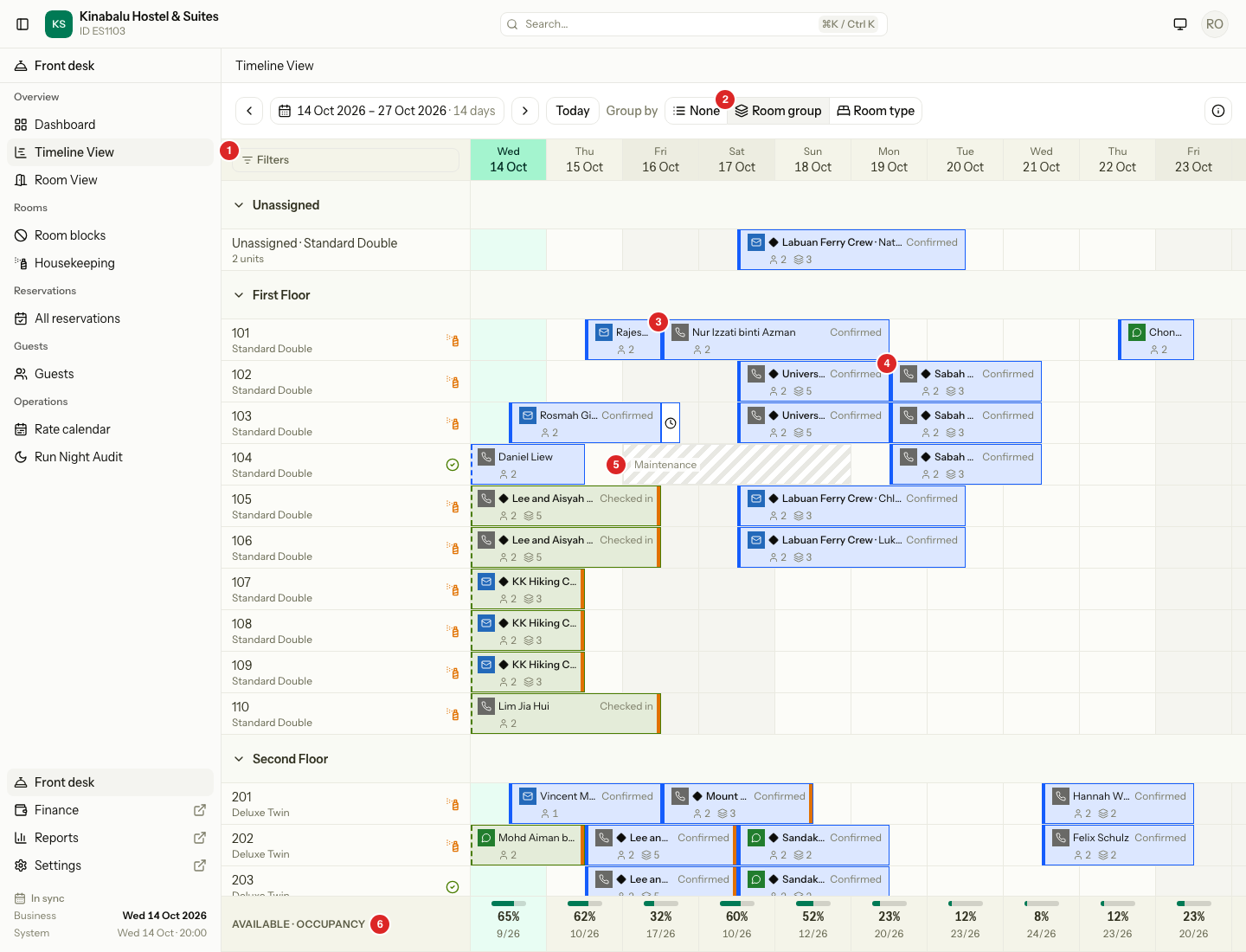
Task: Click the clean status checkmark for room 104
Action: 453,465
